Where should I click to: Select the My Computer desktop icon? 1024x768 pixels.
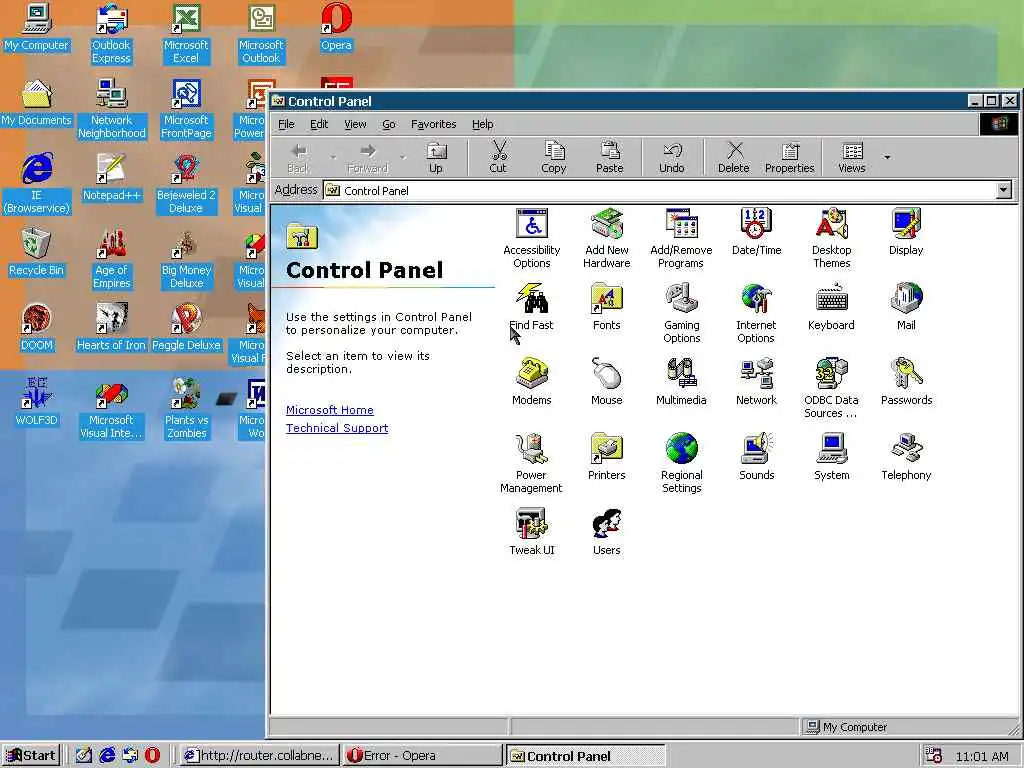[x=36, y=27]
